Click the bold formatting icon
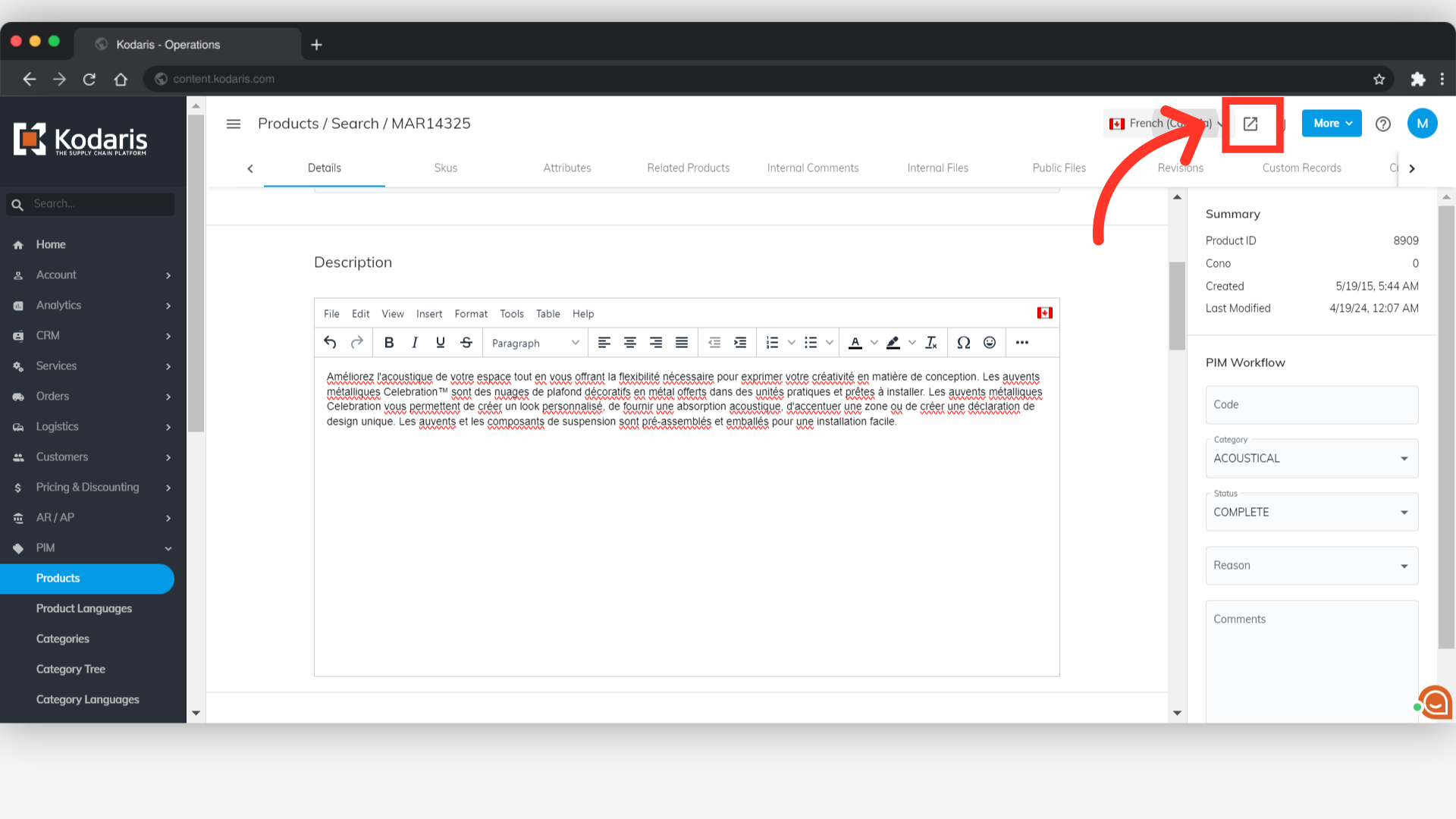The width and height of the screenshot is (1456, 819). click(x=389, y=343)
